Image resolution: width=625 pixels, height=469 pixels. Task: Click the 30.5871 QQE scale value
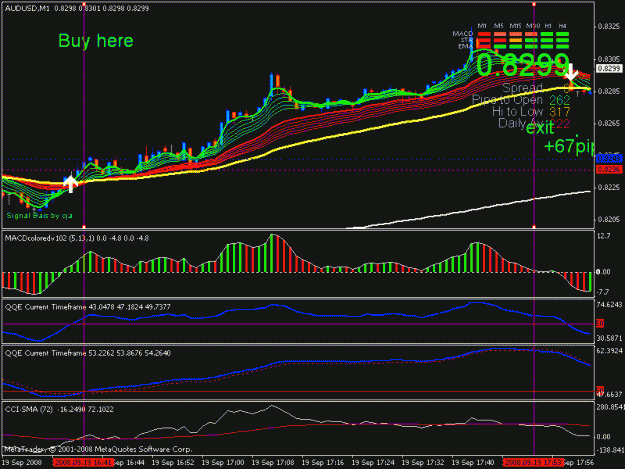pyautogui.click(x=609, y=338)
